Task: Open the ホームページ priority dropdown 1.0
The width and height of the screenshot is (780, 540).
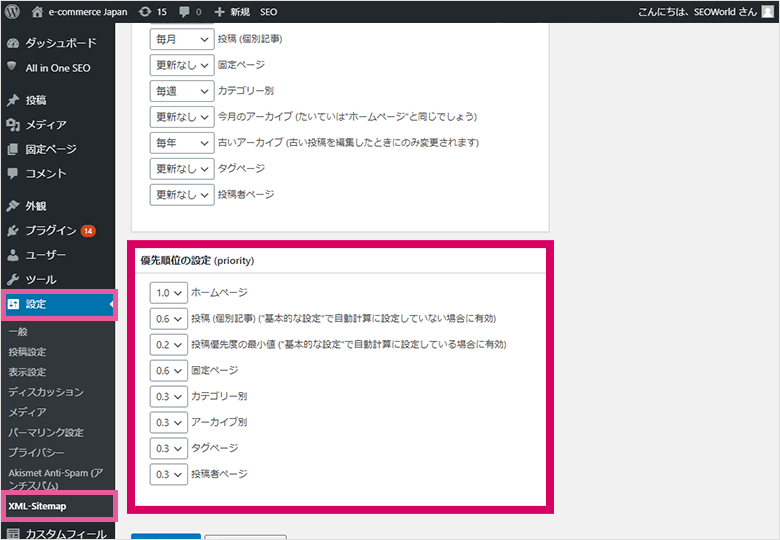Action: point(169,293)
